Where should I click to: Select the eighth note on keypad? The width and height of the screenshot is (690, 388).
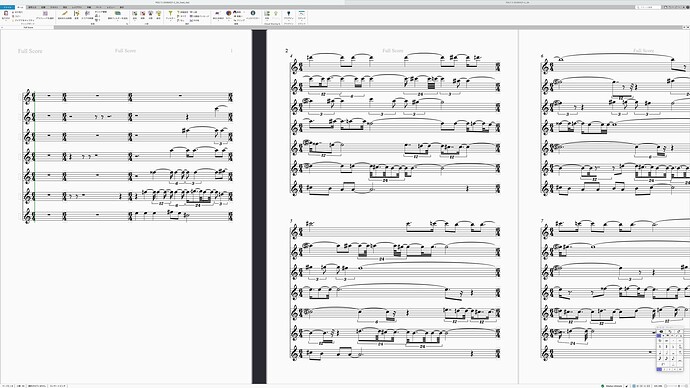click(673, 358)
